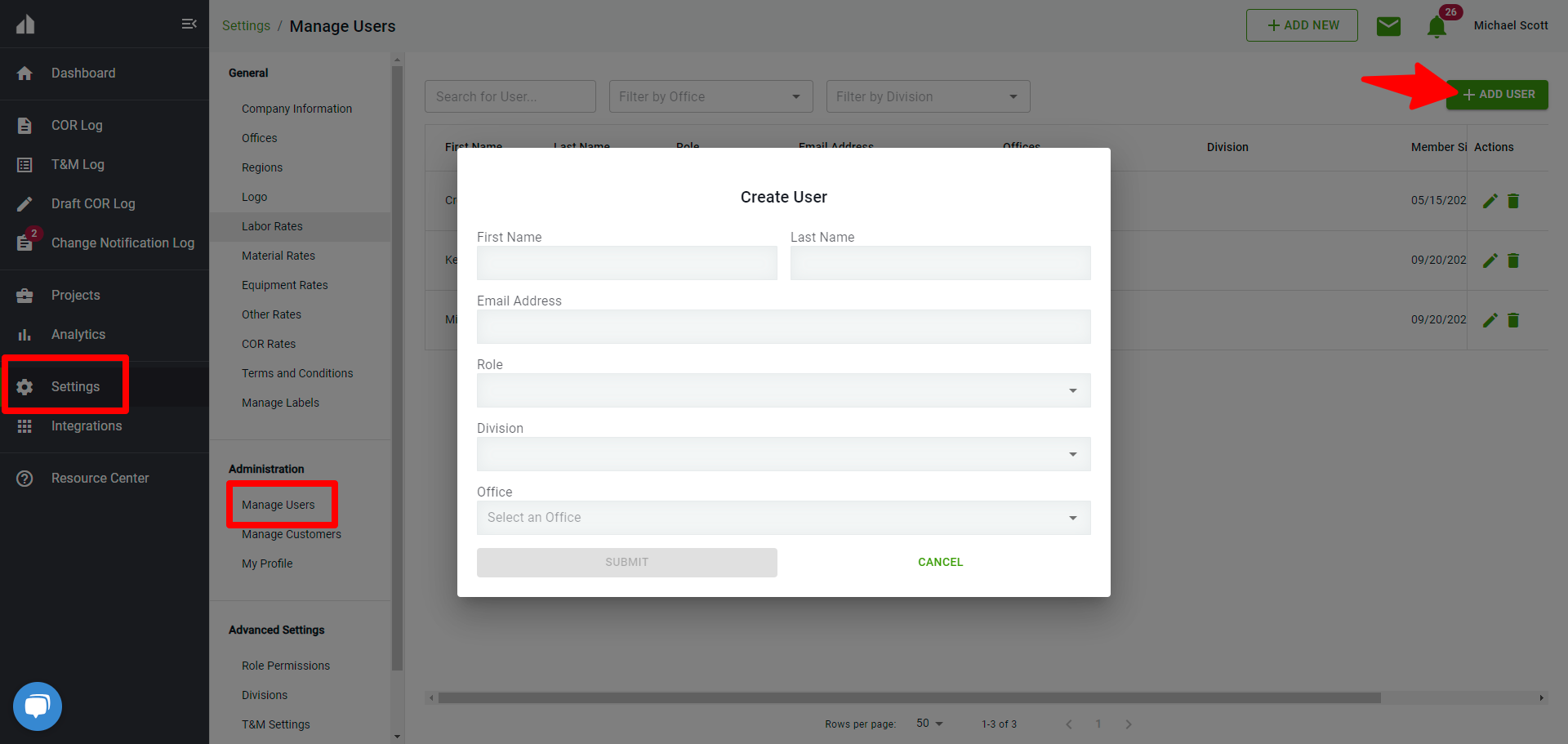Delete the user dated 05/15
Viewport: 1568px width, 744px height.
[1513, 201]
